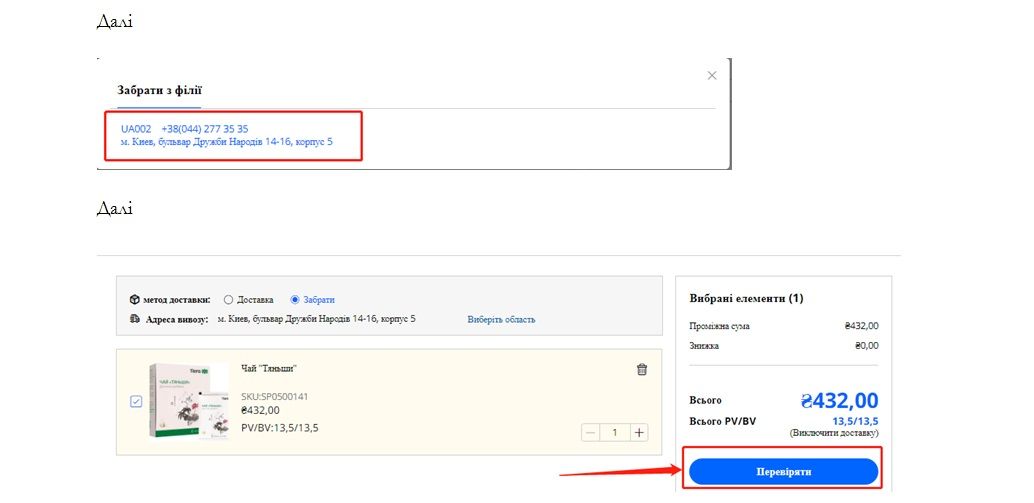Click the product title Чай "Тяньши"
Screen dimensions: 1034x503
[x=269, y=368]
